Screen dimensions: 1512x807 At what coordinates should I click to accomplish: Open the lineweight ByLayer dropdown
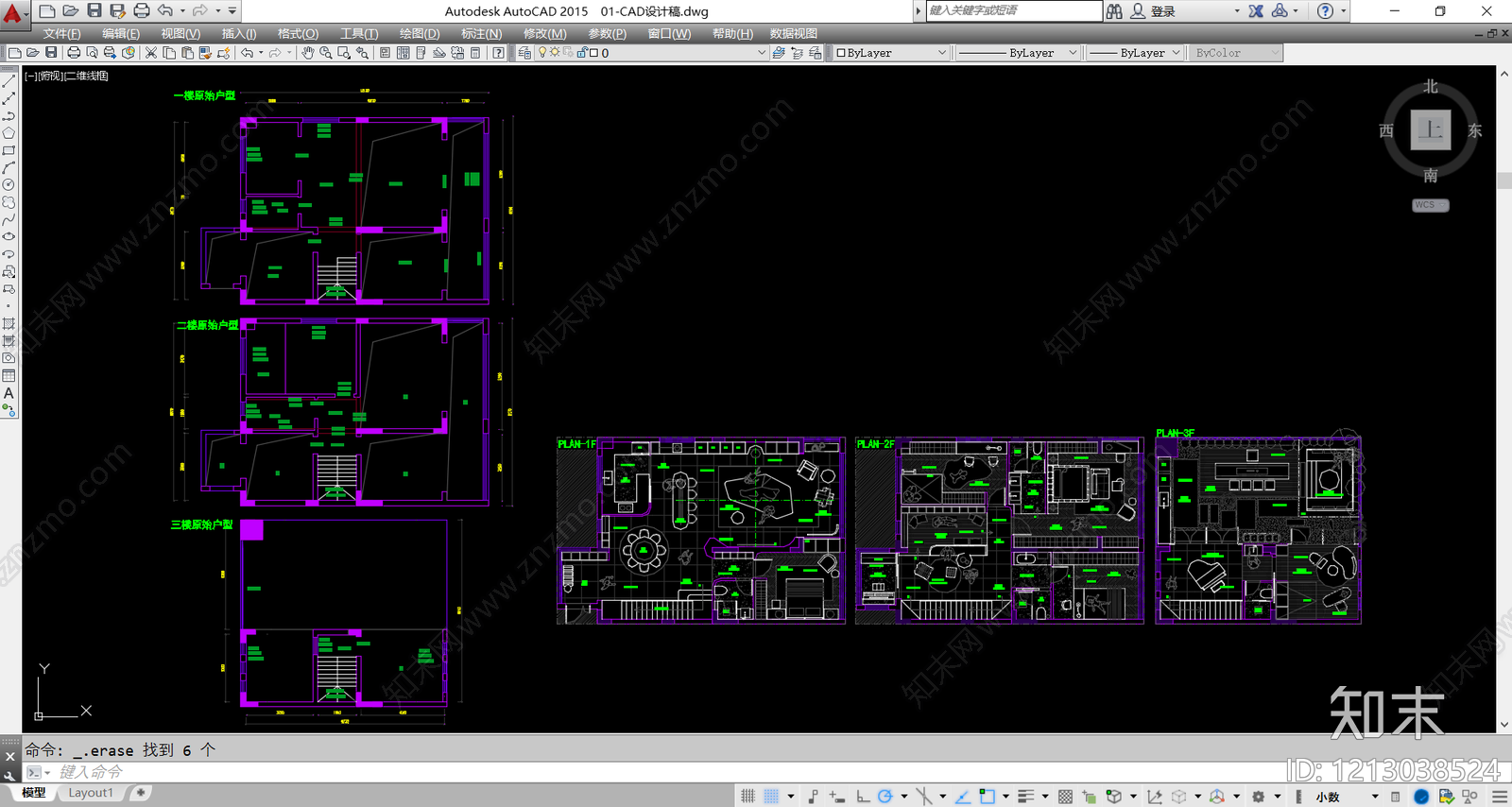pyautogui.click(x=1135, y=53)
